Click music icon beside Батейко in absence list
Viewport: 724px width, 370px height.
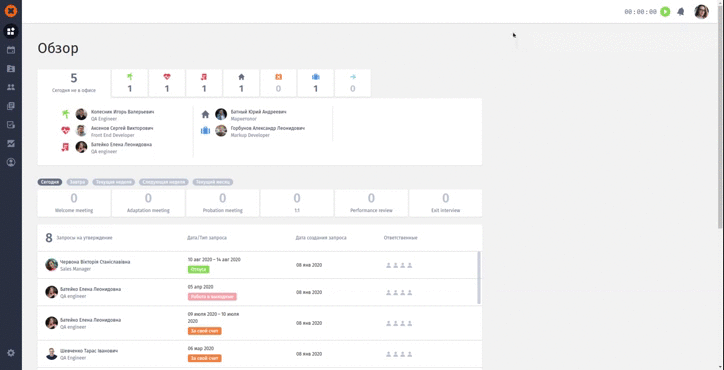coord(66,147)
